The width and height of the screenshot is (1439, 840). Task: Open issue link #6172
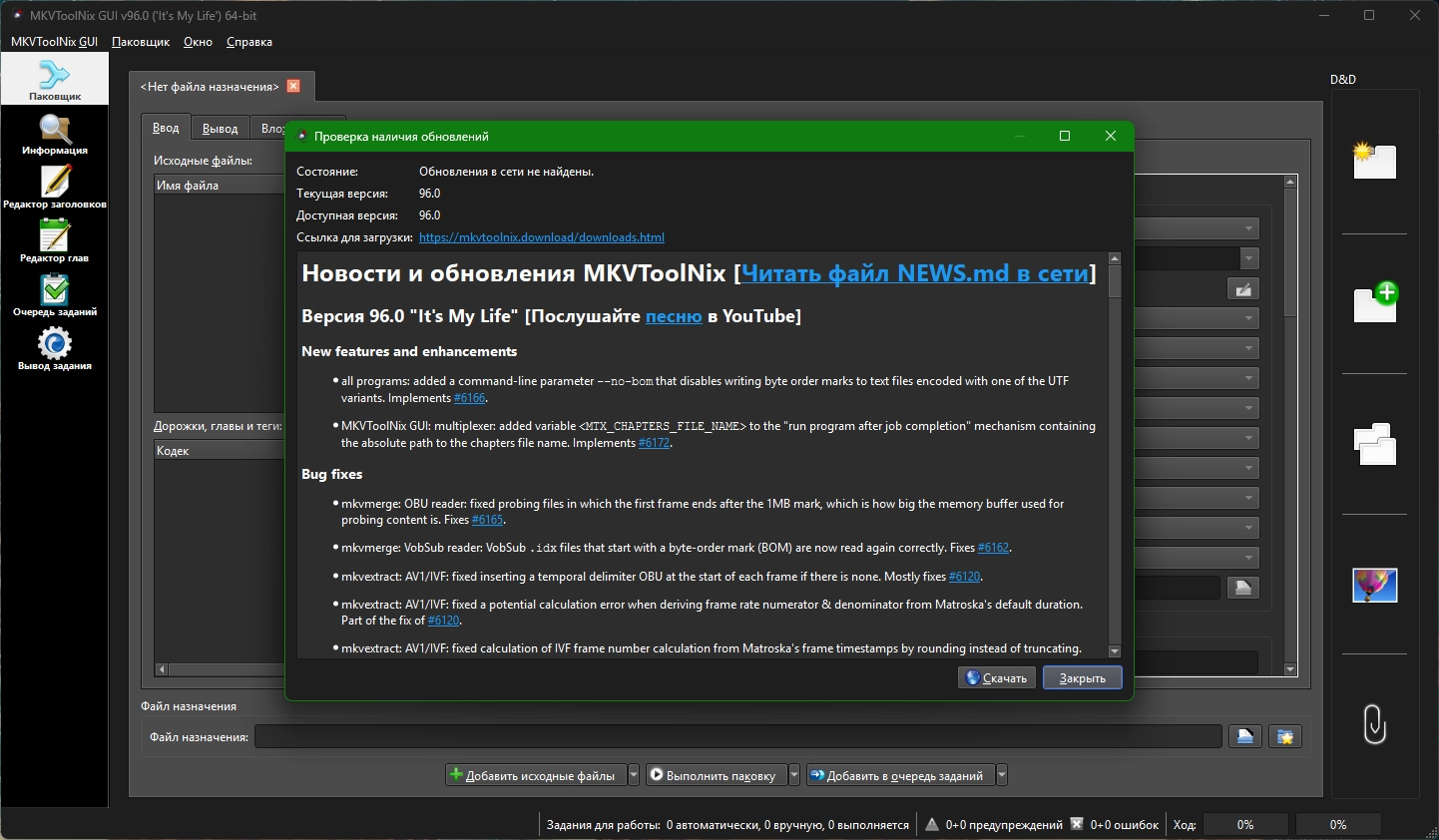click(x=654, y=443)
